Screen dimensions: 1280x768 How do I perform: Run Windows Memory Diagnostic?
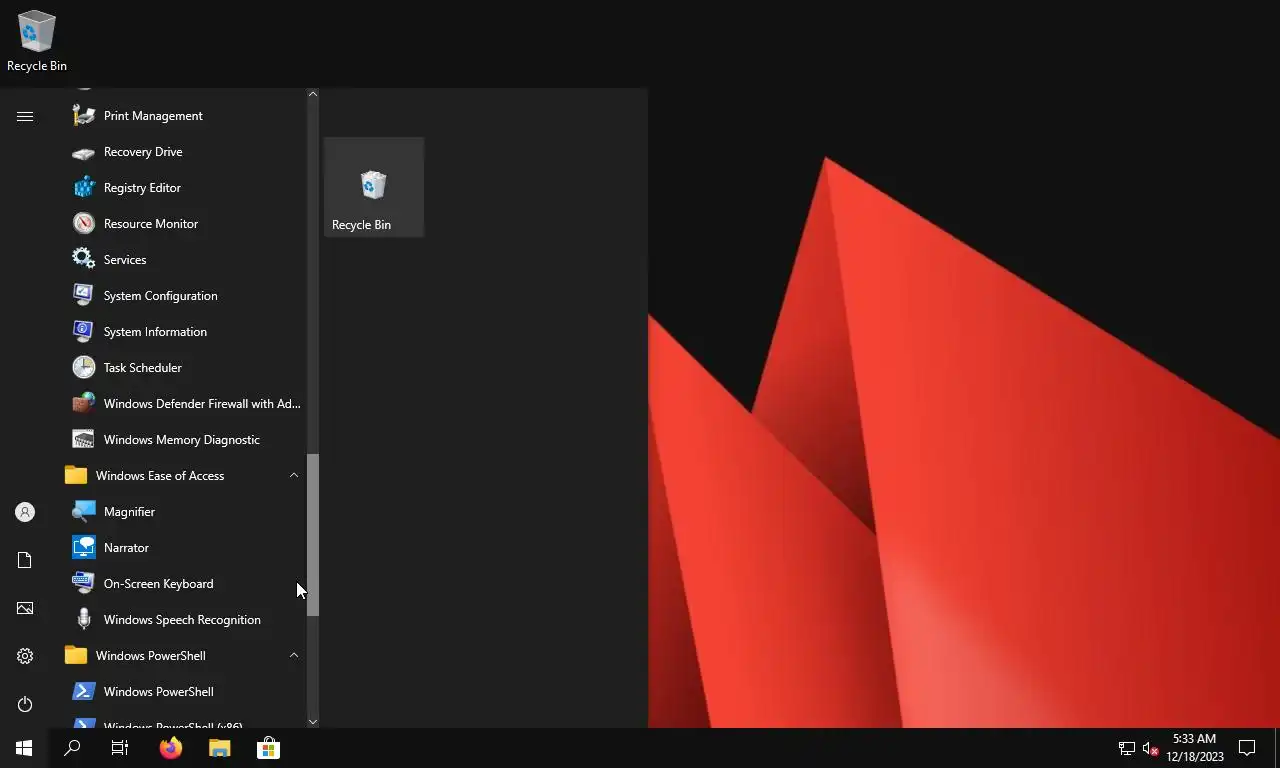pyautogui.click(x=185, y=440)
